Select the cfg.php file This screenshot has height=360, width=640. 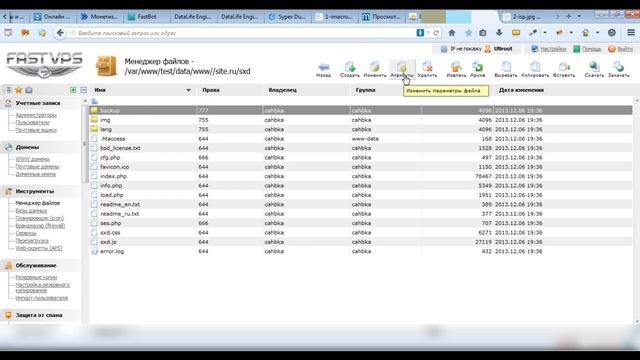coord(361,157)
